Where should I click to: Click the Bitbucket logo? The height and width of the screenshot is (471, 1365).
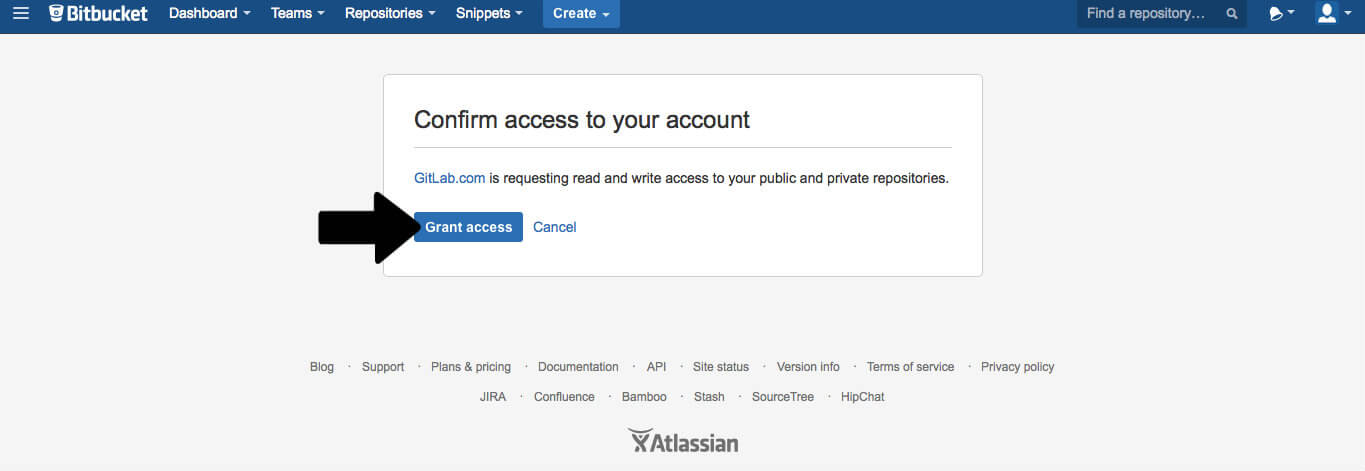(98, 14)
